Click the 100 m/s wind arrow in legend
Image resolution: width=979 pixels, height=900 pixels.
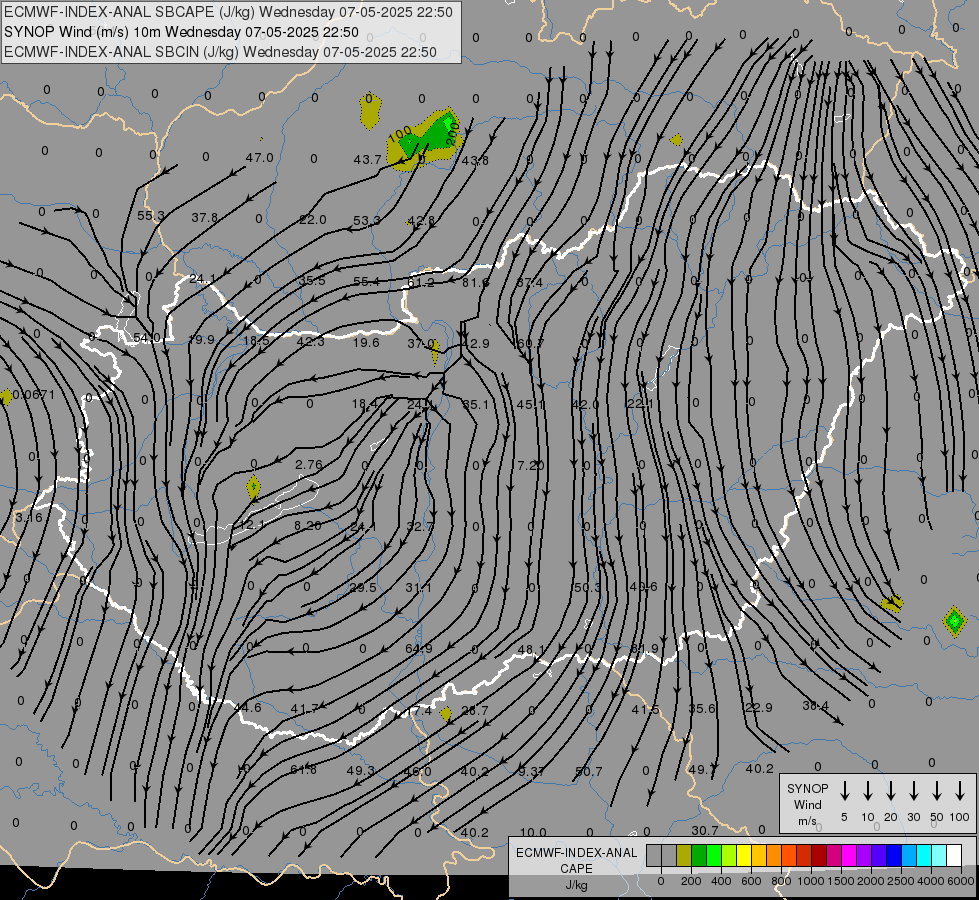[960, 791]
